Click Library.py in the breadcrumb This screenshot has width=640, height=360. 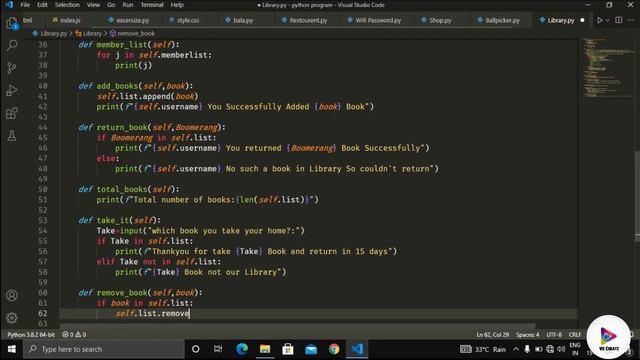tap(53, 33)
